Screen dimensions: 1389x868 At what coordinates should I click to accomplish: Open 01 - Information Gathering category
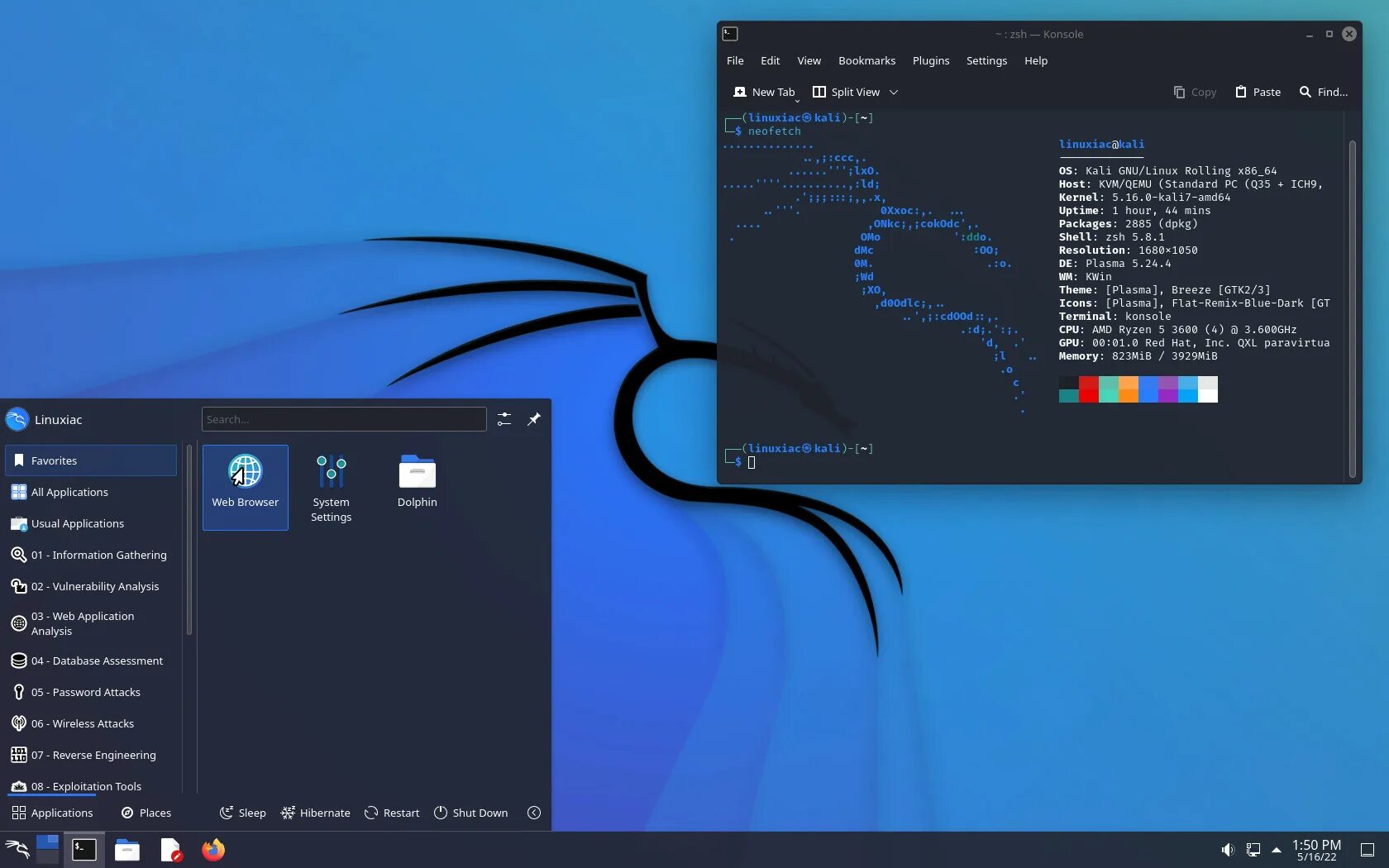[x=91, y=555]
